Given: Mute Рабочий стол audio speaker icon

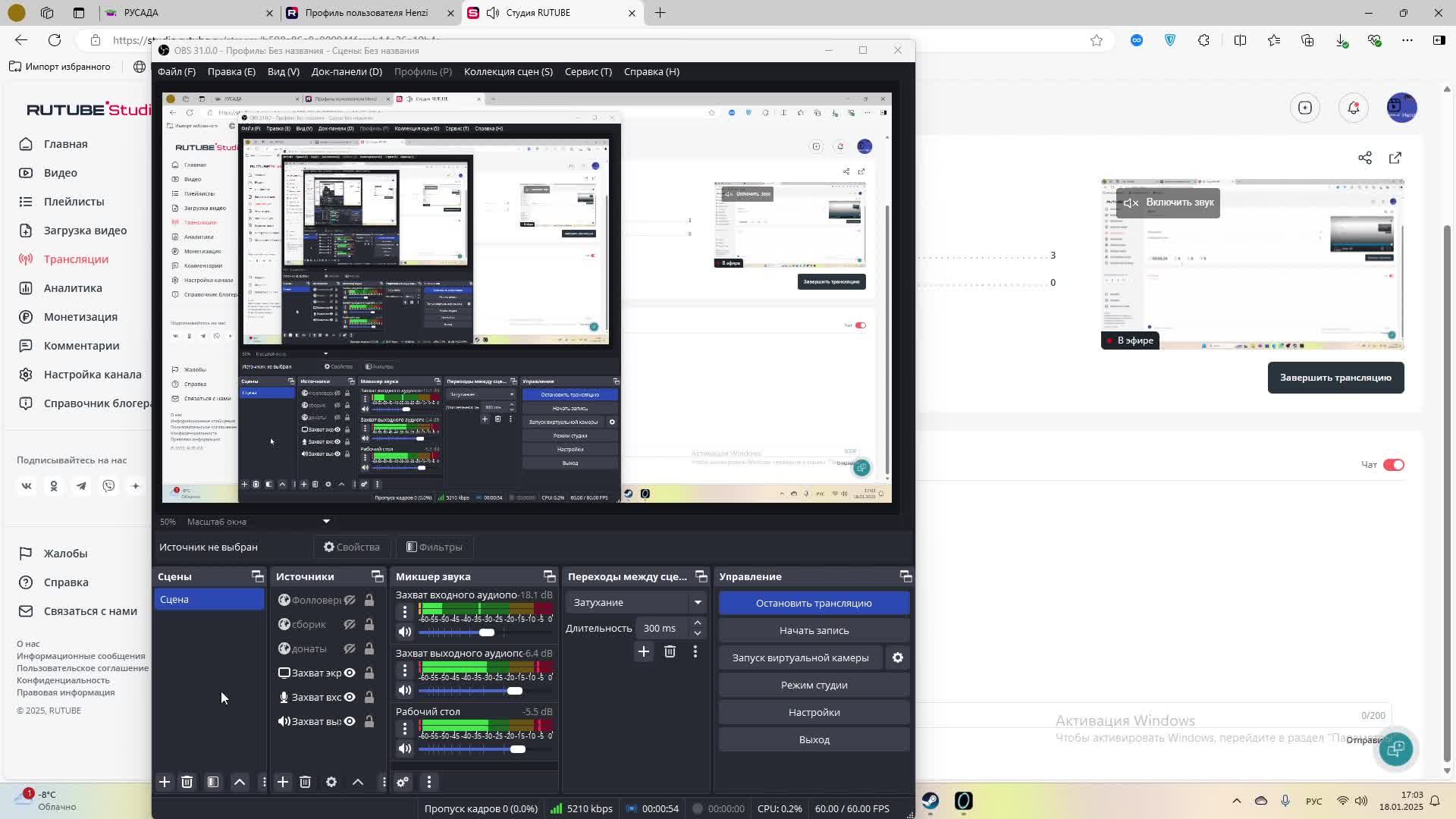Looking at the screenshot, I should coord(405,748).
